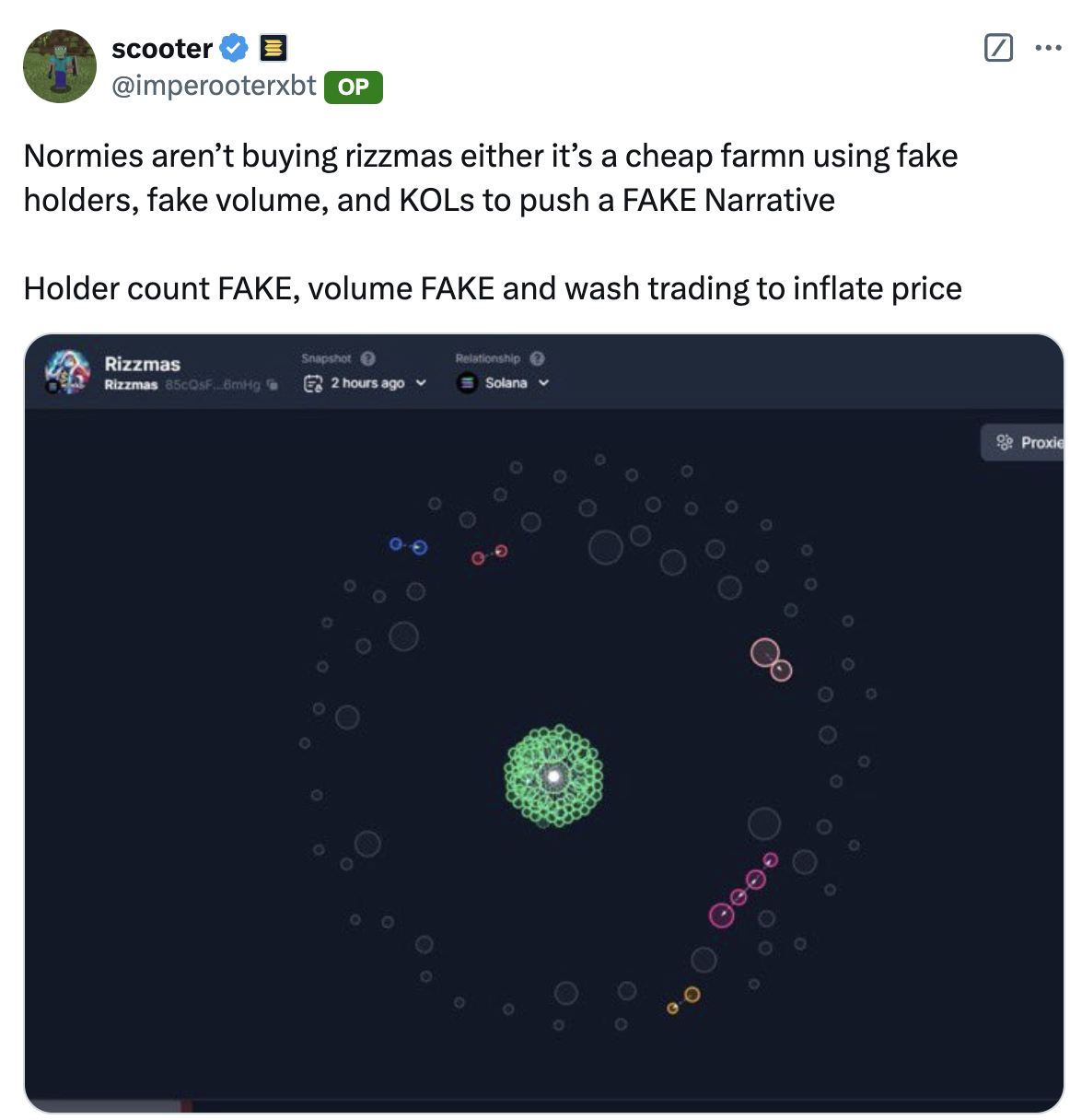The width and height of the screenshot is (1070, 1120).
Task: Click the orange linked bubble pair
Action: 683,1001
